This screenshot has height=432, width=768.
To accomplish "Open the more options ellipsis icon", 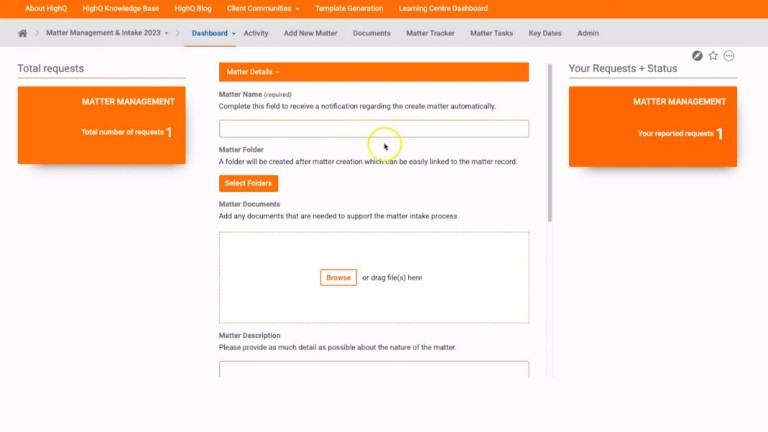I will (x=729, y=56).
